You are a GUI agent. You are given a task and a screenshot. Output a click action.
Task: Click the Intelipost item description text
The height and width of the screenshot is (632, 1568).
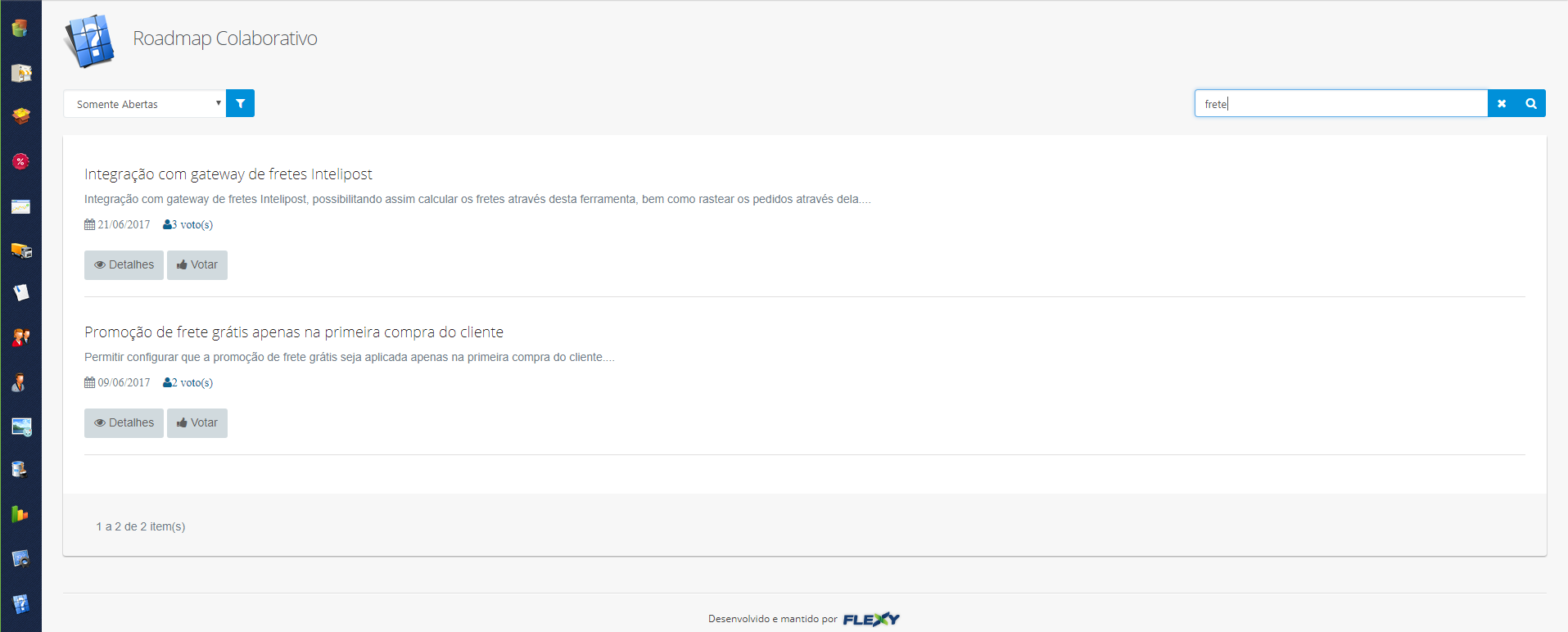click(x=477, y=199)
